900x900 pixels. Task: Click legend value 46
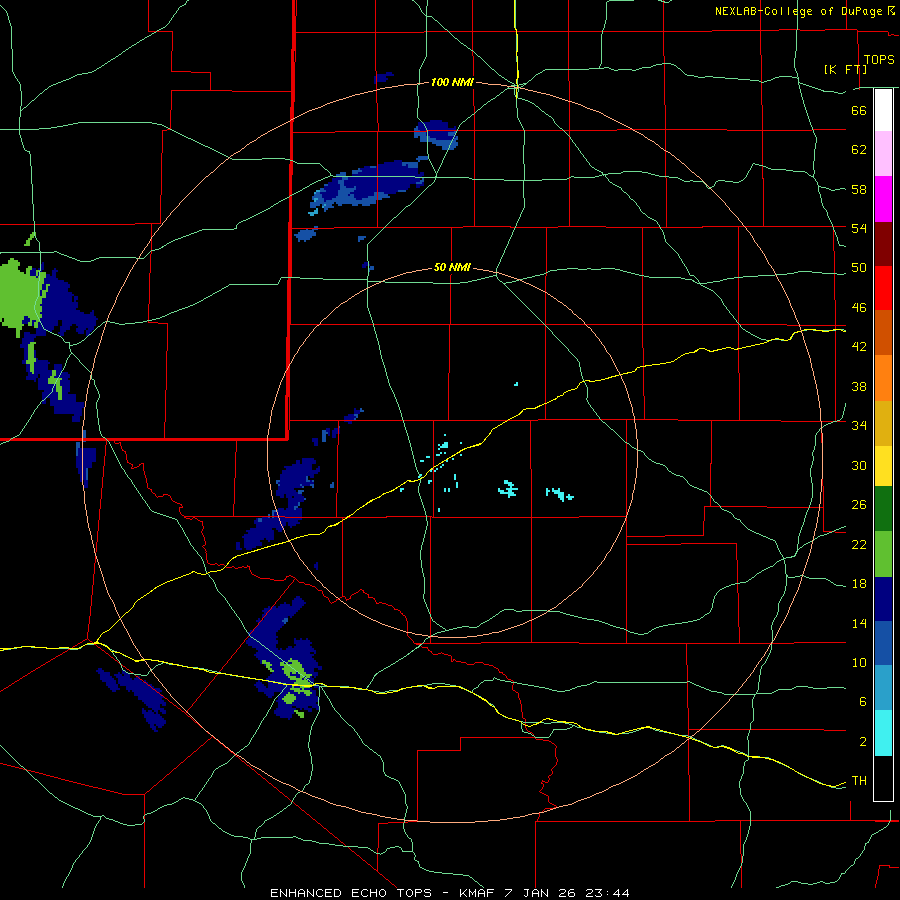pos(859,307)
